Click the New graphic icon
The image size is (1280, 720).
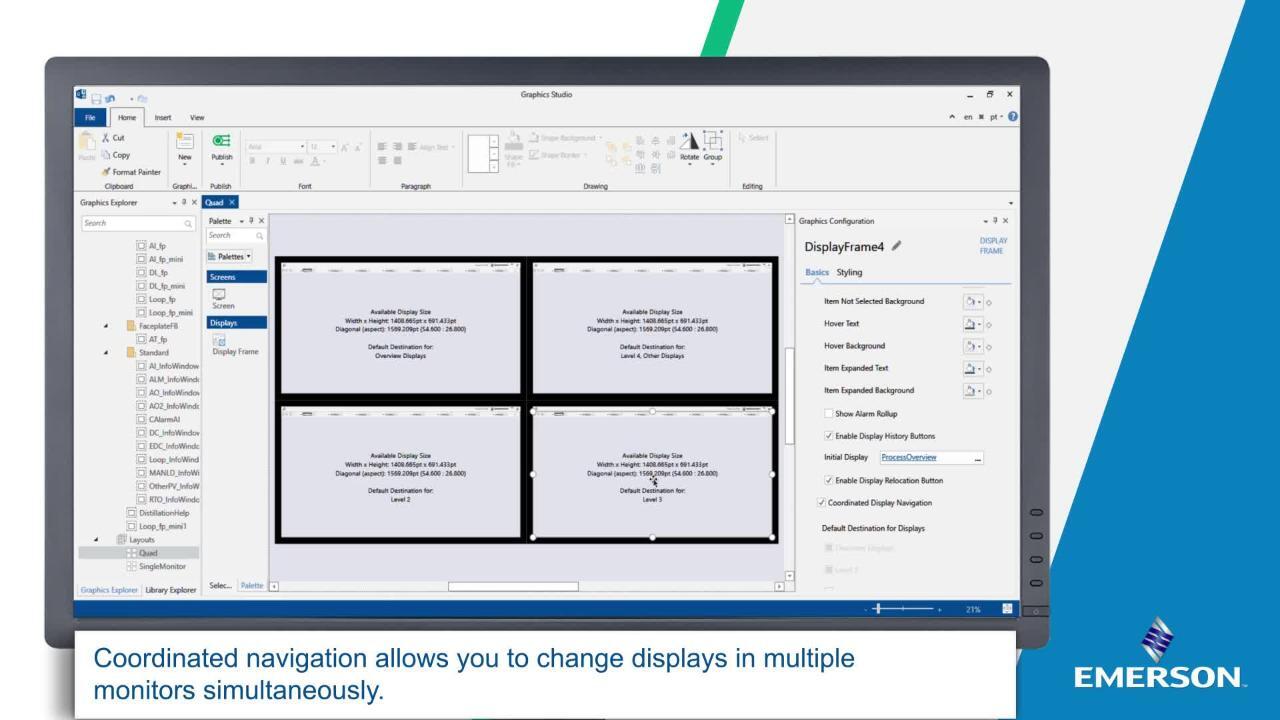pos(185,141)
